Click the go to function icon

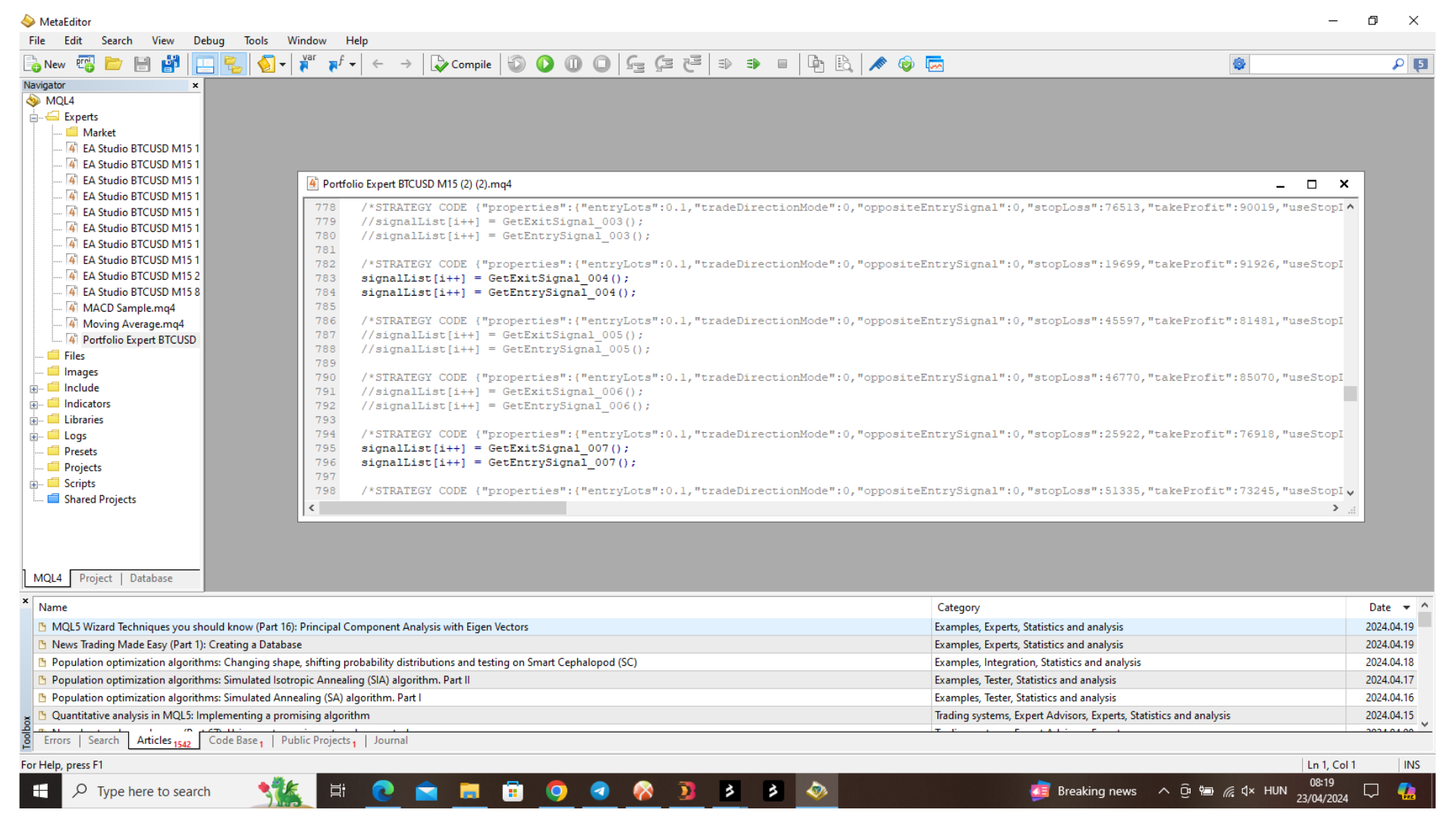tap(336, 64)
